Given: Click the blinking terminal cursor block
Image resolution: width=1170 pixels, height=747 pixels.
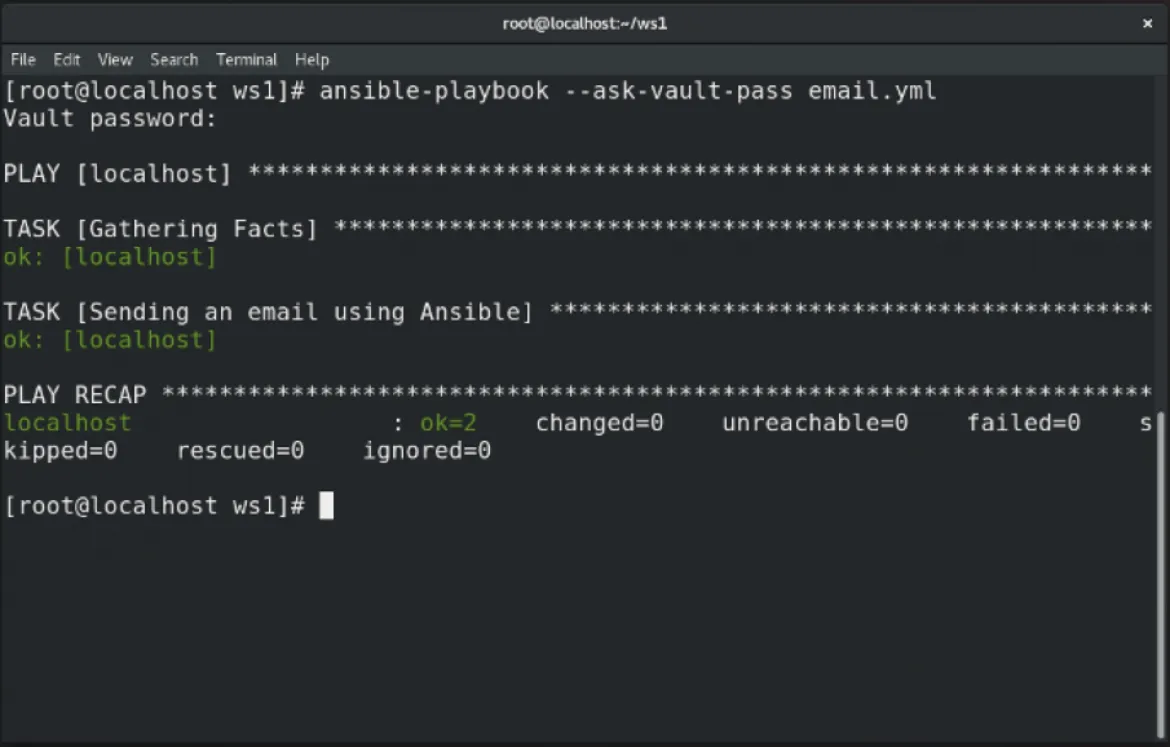Looking at the screenshot, I should pos(326,505).
